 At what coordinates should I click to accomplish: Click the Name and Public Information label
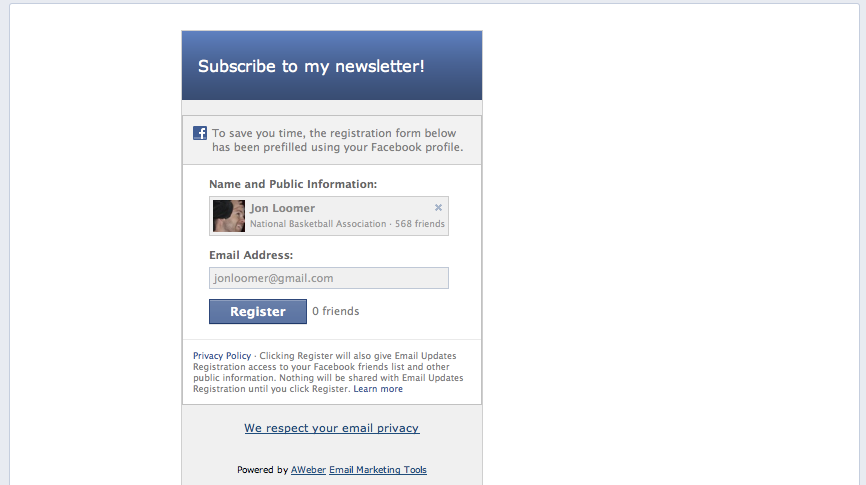click(x=293, y=184)
